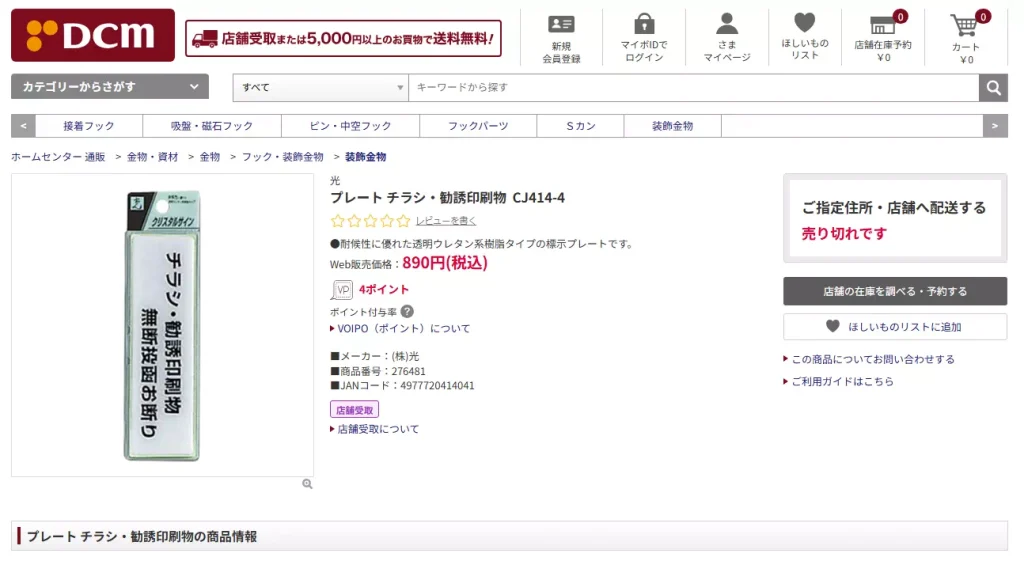
Task: Click the point rate help question icon
Action: [x=407, y=312]
